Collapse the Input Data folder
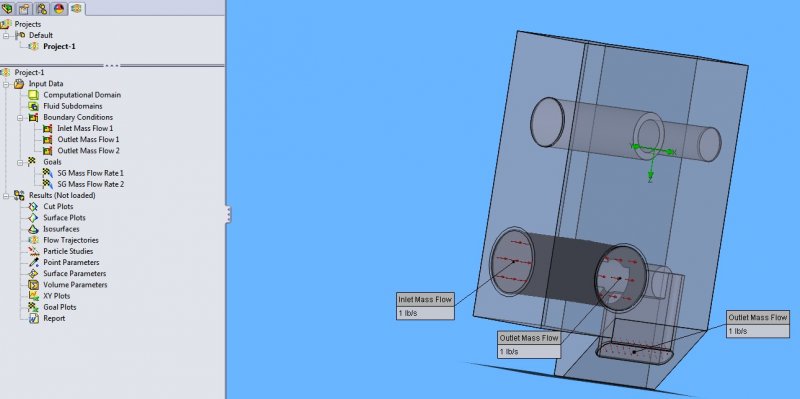Viewport: 800px width, 399px height. (6, 84)
